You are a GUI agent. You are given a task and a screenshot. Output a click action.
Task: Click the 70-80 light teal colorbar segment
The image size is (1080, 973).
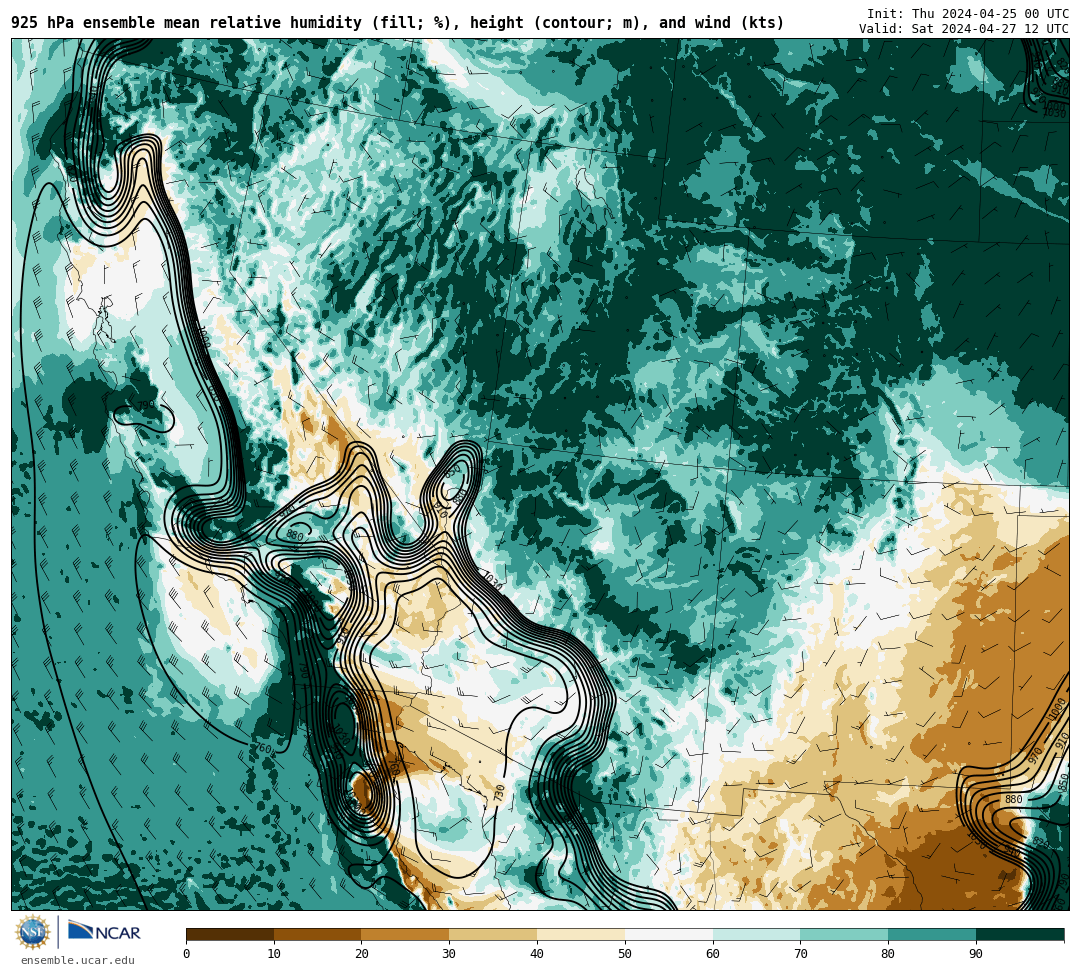pos(844,934)
